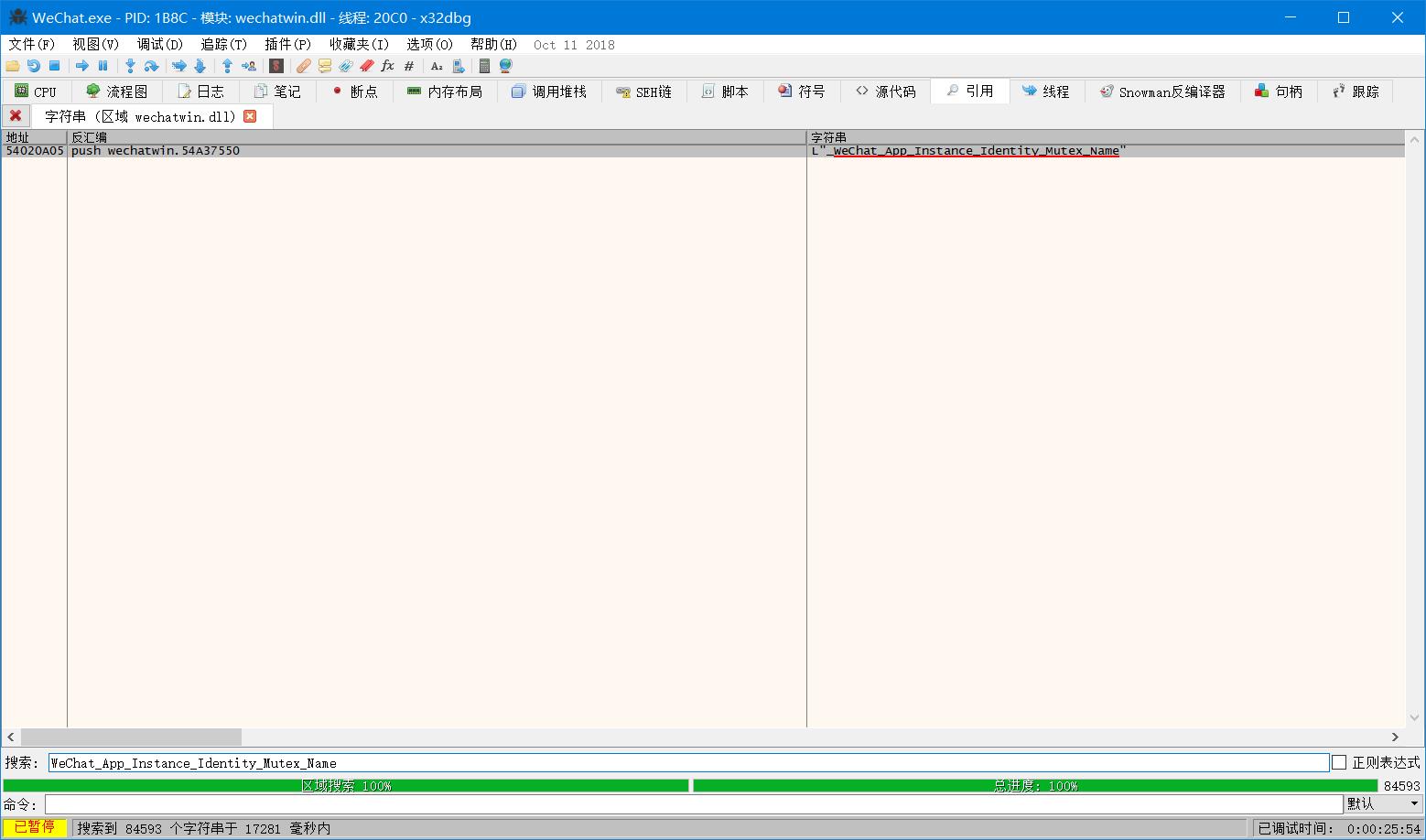1426x840 pixels.
Task: Check for updates with the globe icon
Action: pos(505,66)
